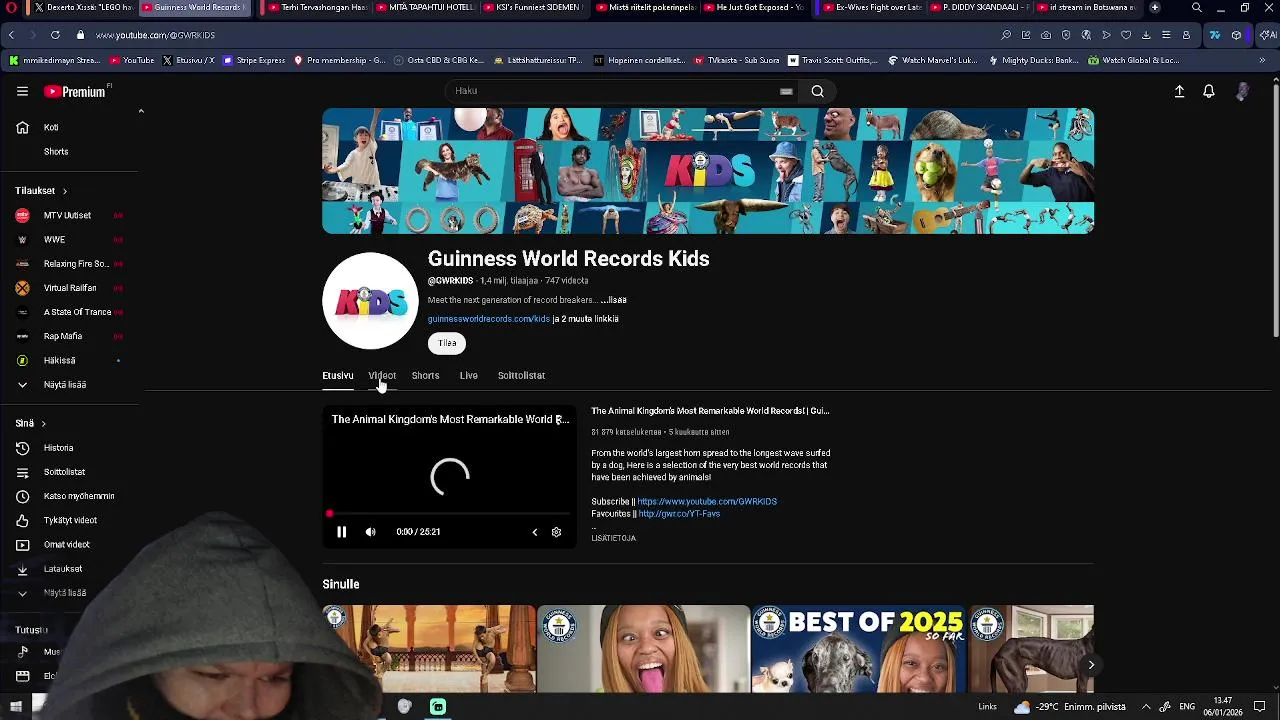The width and height of the screenshot is (1280, 720).
Task: Open Lataukset downloads in the sidebar
Action: (x=62, y=569)
